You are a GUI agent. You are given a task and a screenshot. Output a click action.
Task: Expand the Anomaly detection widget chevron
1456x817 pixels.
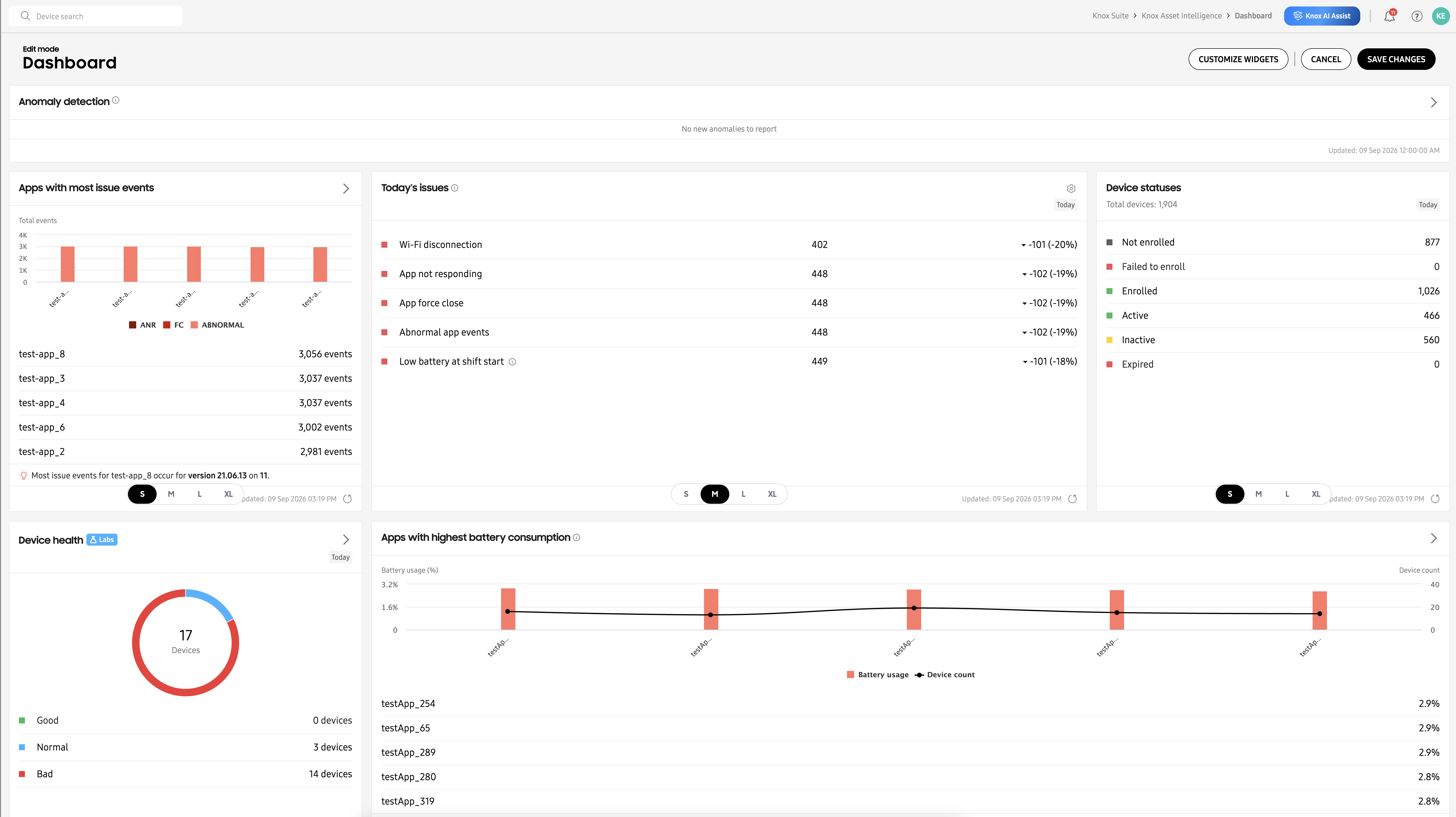[x=1433, y=102]
